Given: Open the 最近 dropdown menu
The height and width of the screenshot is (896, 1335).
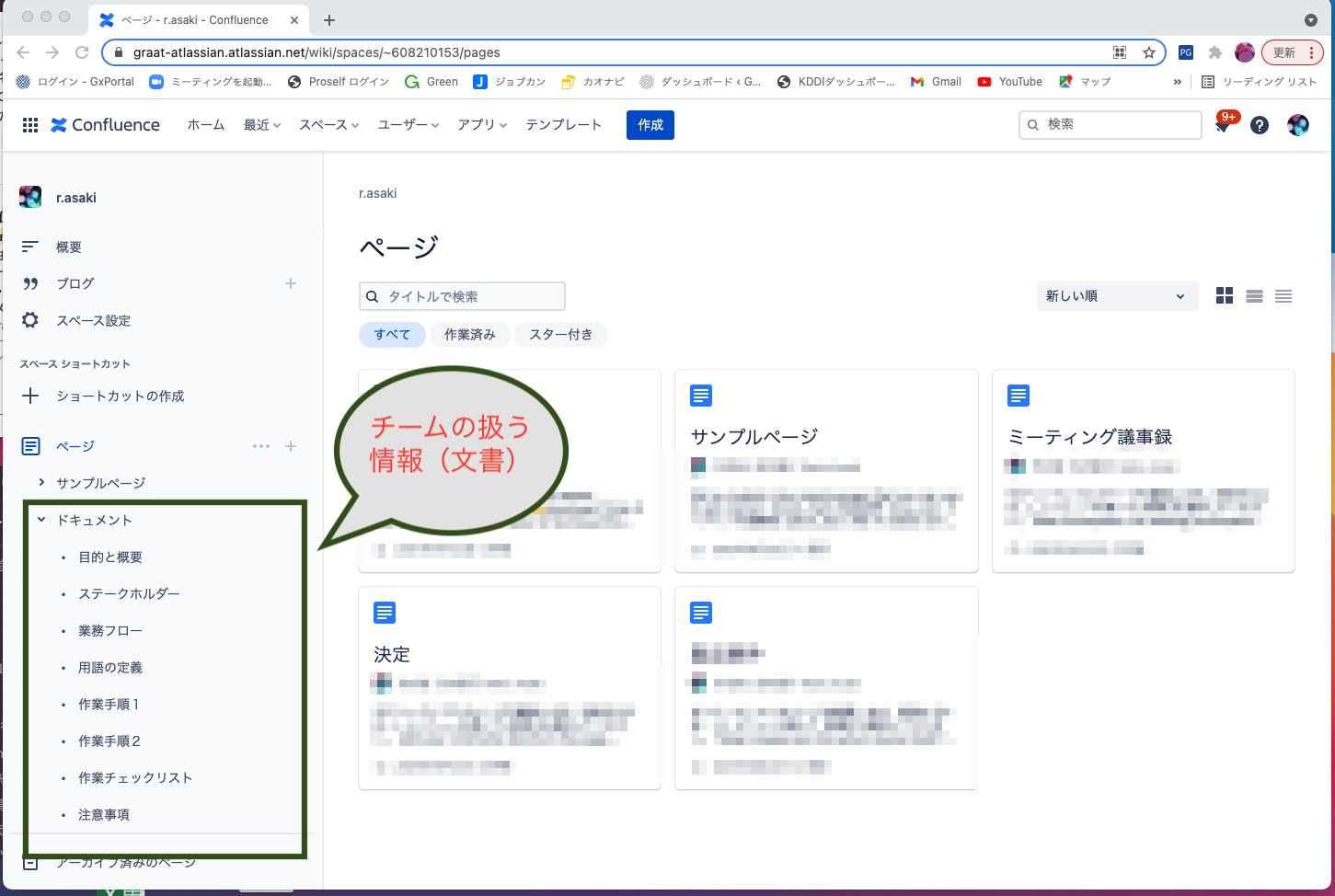Looking at the screenshot, I should point(262,125).
